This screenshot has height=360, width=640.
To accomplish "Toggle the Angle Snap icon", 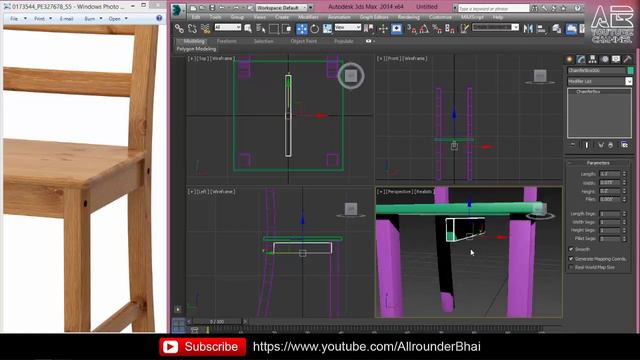I will [x=424, y=29].
